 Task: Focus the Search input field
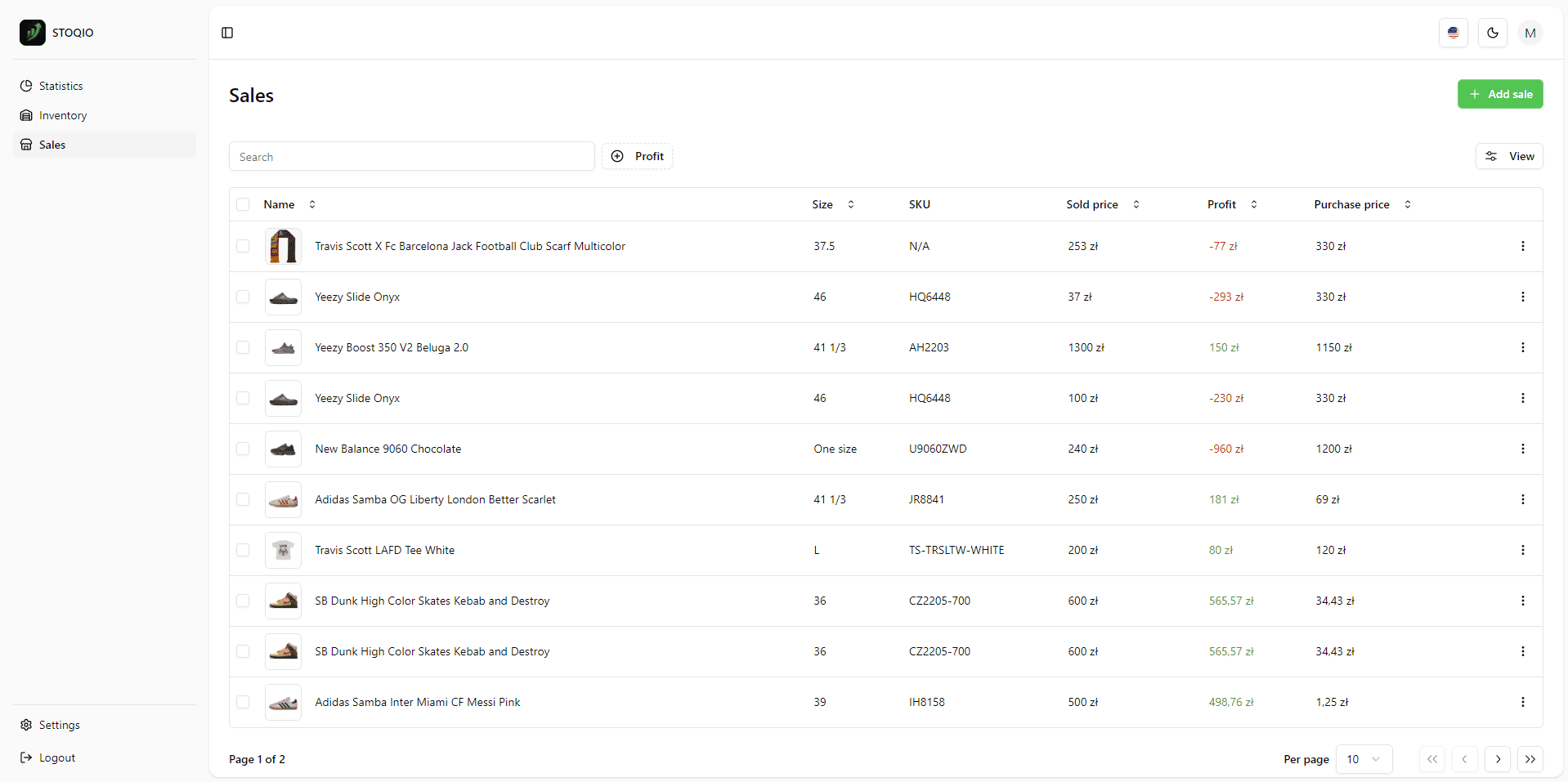411,157
